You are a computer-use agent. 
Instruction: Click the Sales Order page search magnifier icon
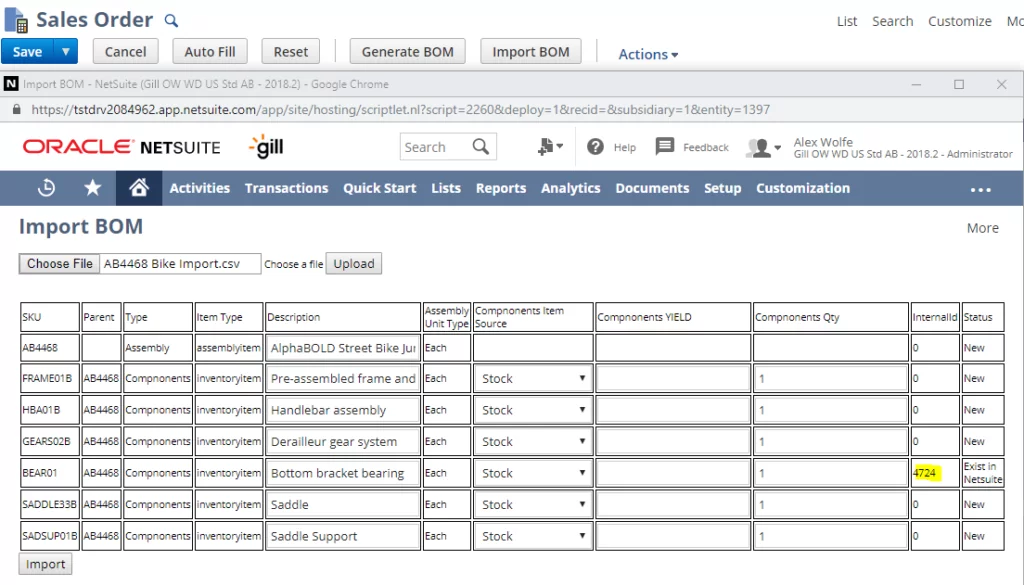(171, 21)
